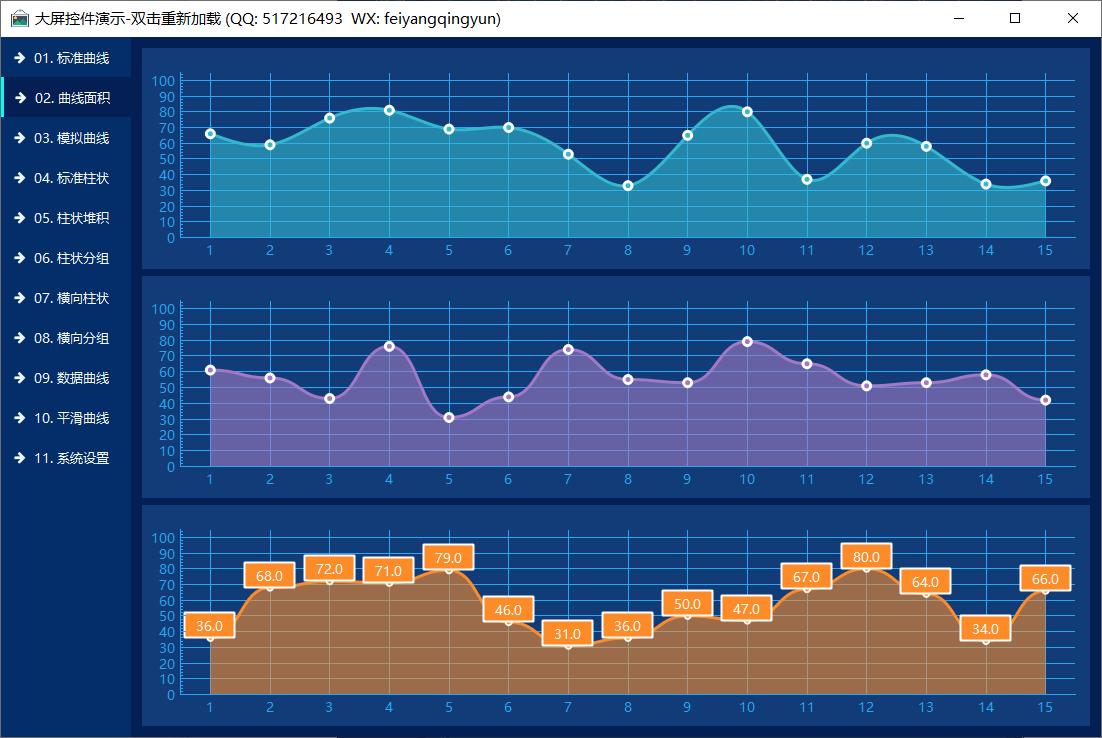This screenshot has height=738, width=1102.
Task: Click the app icon in title bar
Action: 19,18
